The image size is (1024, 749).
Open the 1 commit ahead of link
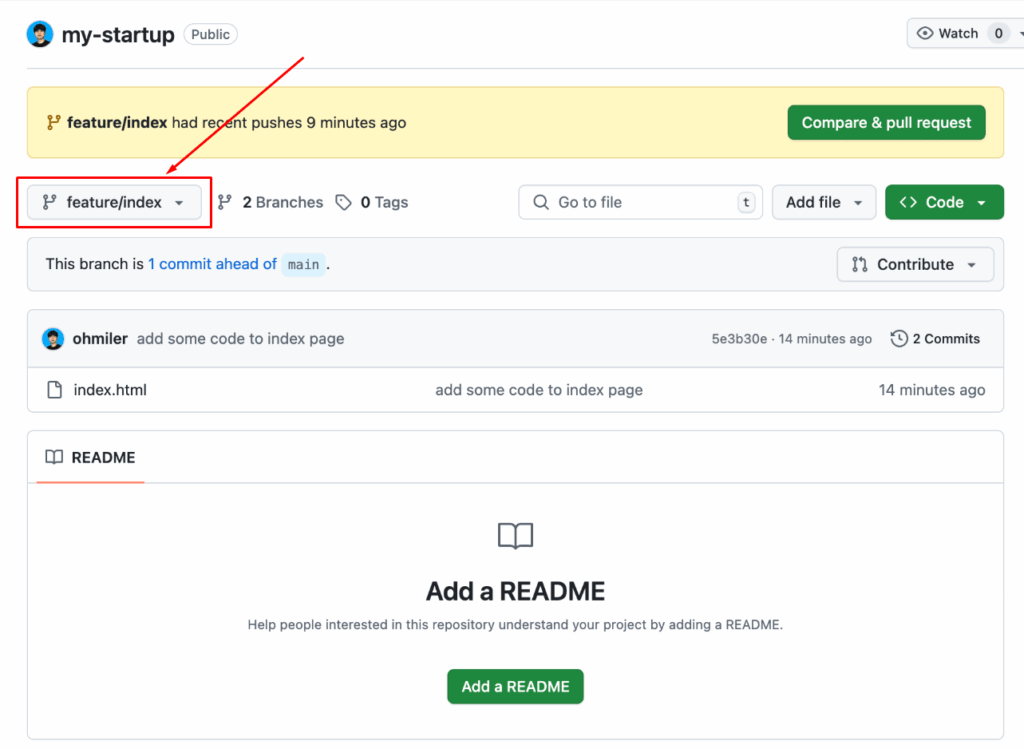(x=212, y=265)
